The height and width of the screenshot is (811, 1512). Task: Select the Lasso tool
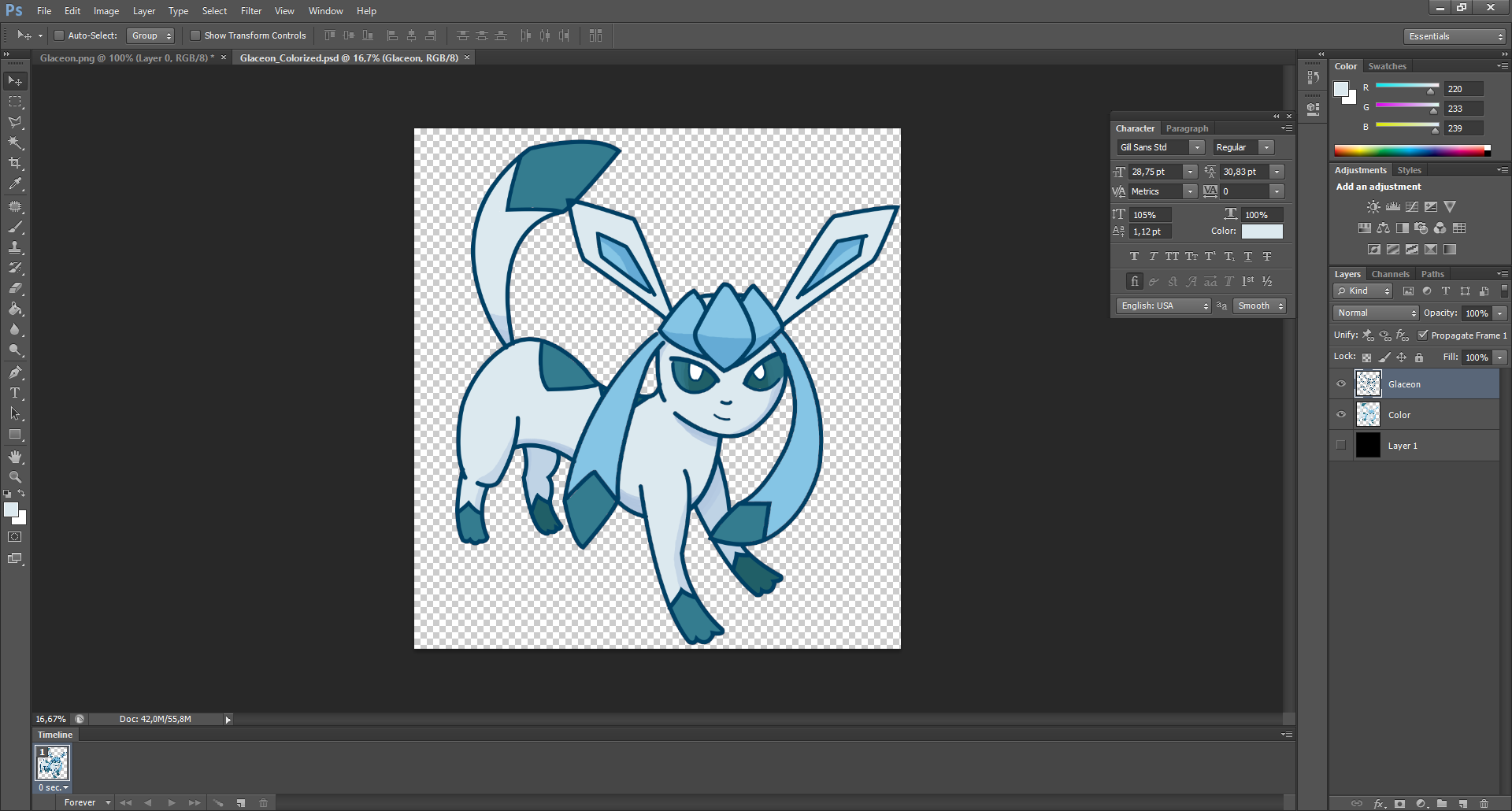tap(15, 122)
